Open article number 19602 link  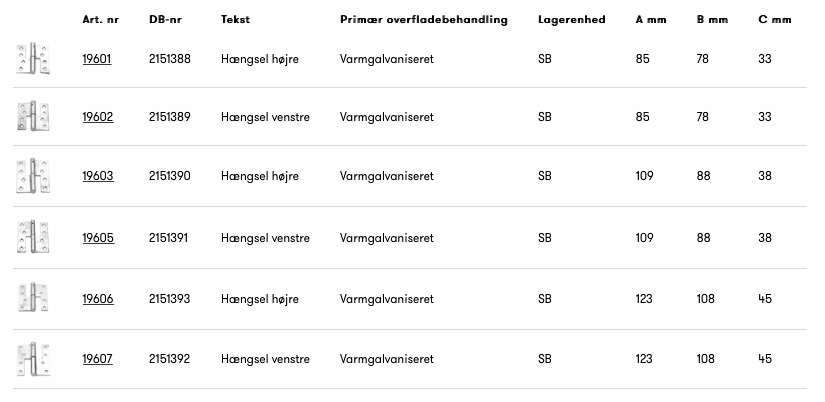pos(97,117)
